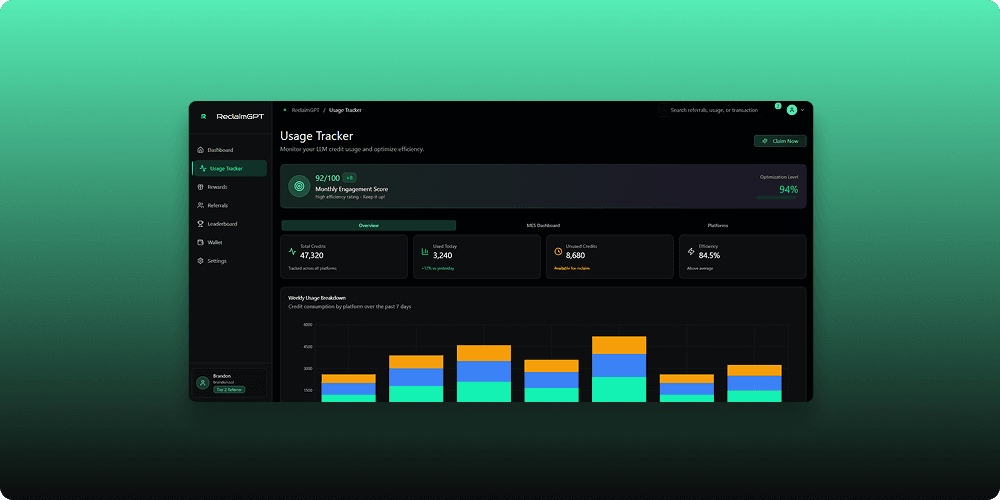This screenshot has width=1000, height=500.
Task: Click the notification badge in top bar
Action: (x=778, y=106)
